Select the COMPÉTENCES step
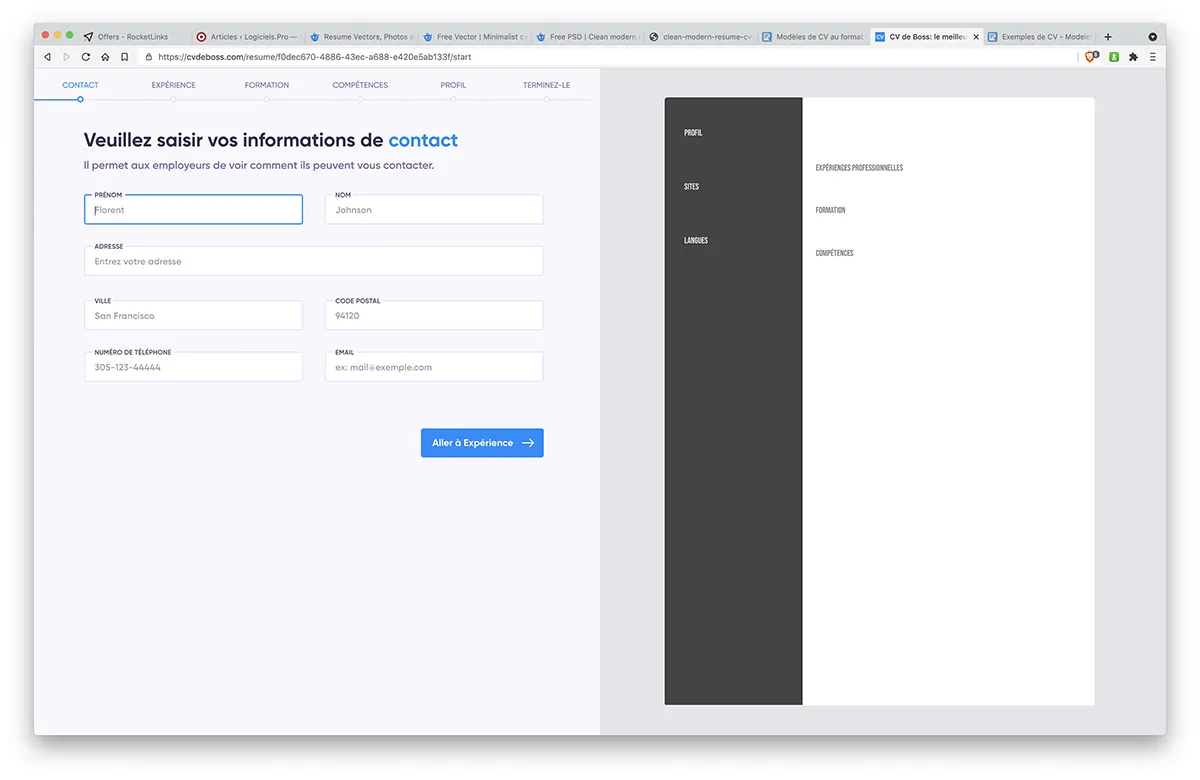 360,85
